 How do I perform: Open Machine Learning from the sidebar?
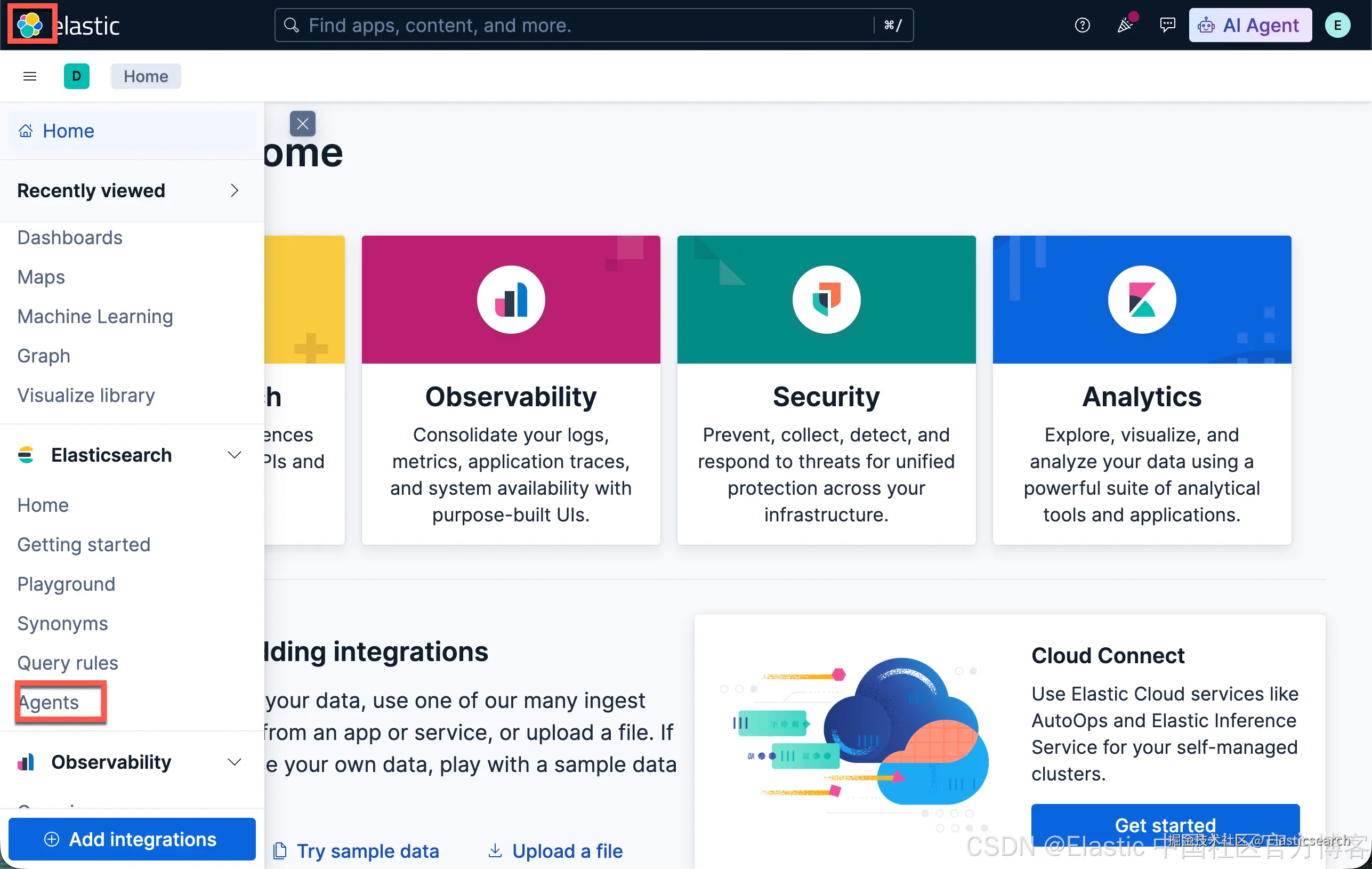point(95,316)
